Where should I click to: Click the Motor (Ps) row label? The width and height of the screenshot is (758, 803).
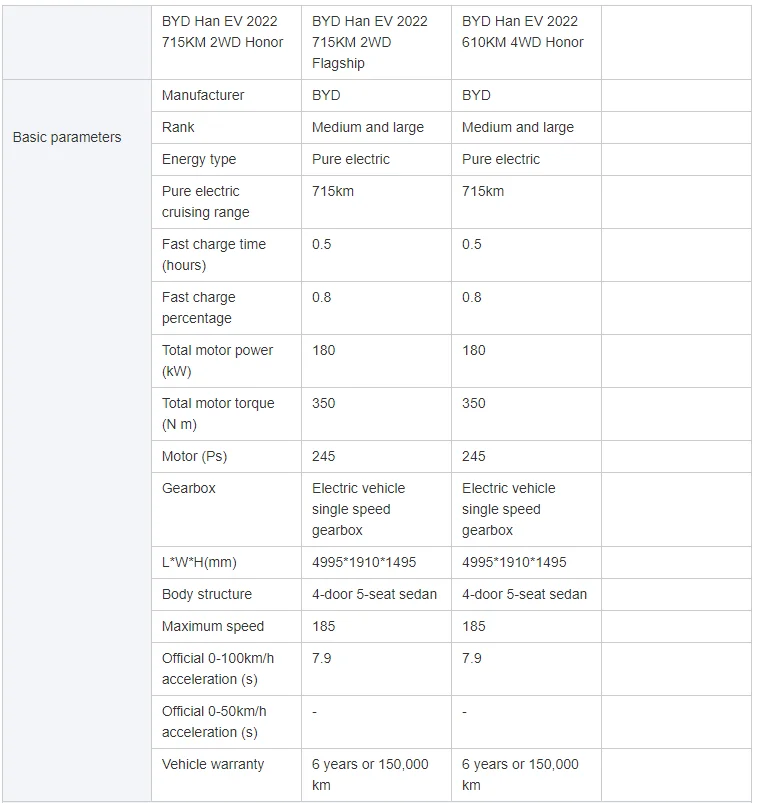pos(194,456)
